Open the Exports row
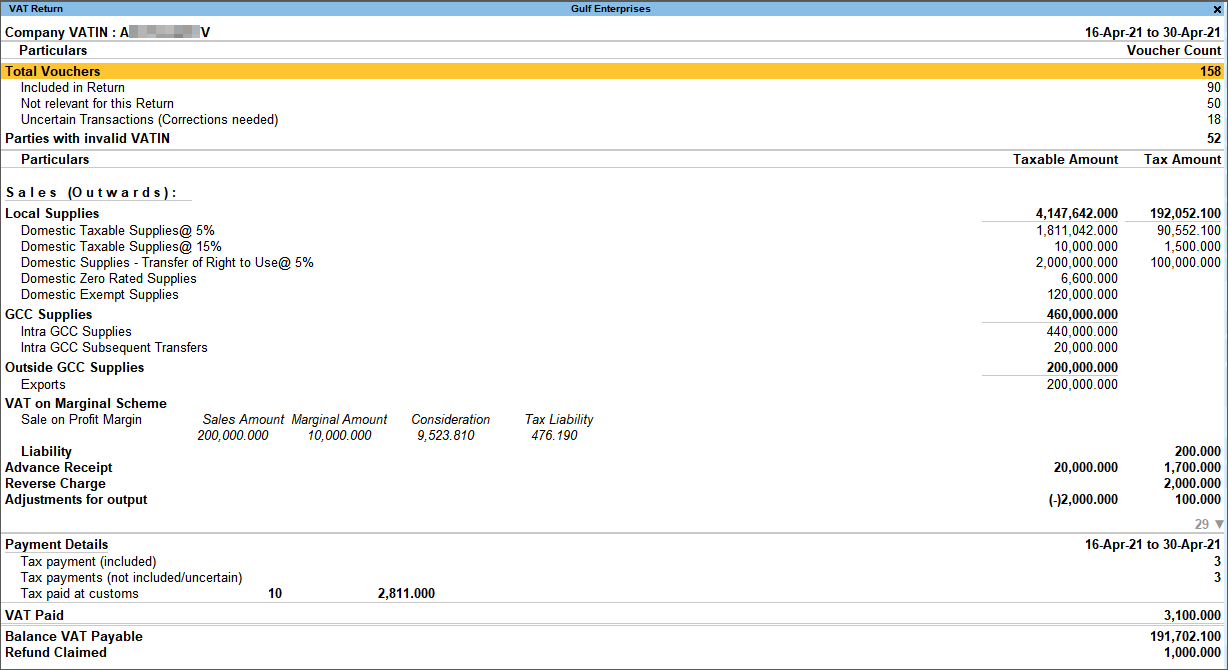Screen dimensions: 1228x670 pyautogui.click(x=43, y=385)
